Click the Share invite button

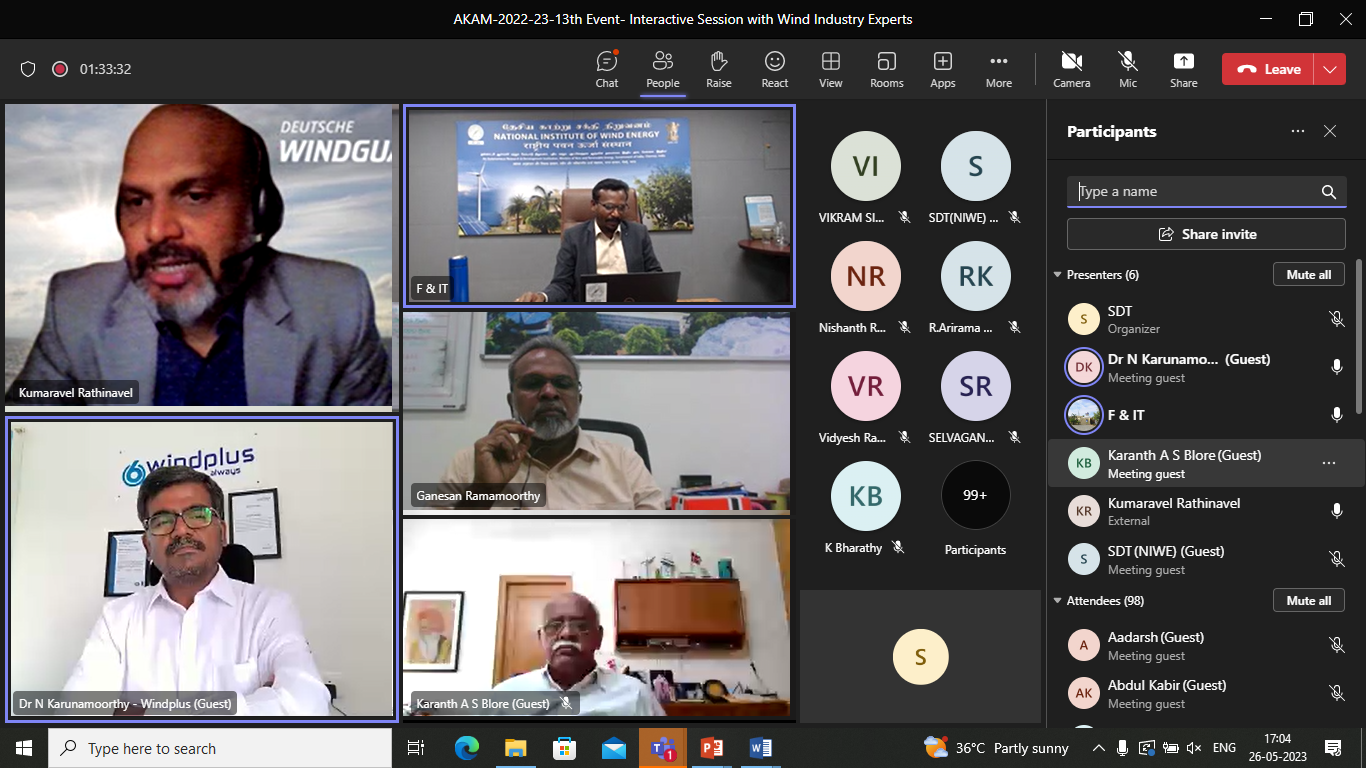coord(1206,234)
